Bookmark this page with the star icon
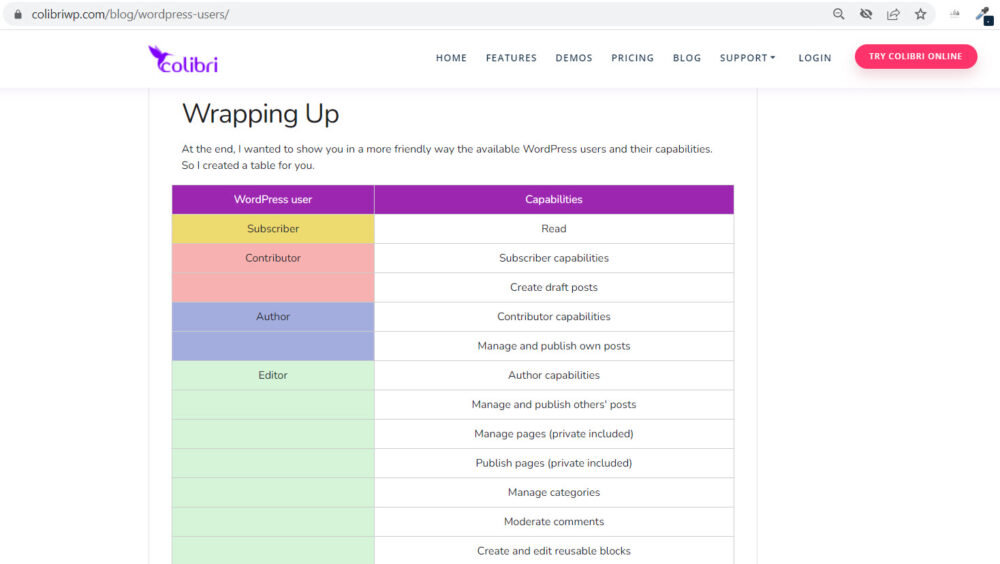The width and height of the screenshot is (1000, 564). pos(920,14)
